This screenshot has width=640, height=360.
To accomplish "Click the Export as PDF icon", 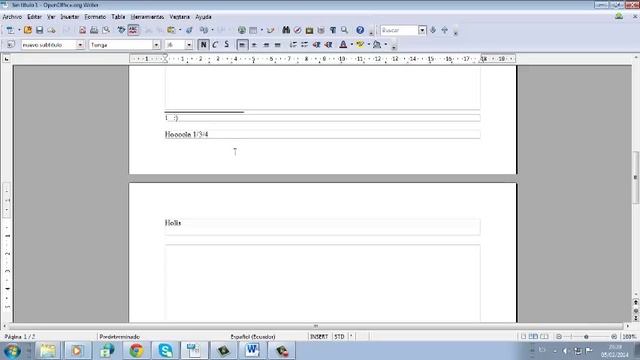I will pos(82,30).
